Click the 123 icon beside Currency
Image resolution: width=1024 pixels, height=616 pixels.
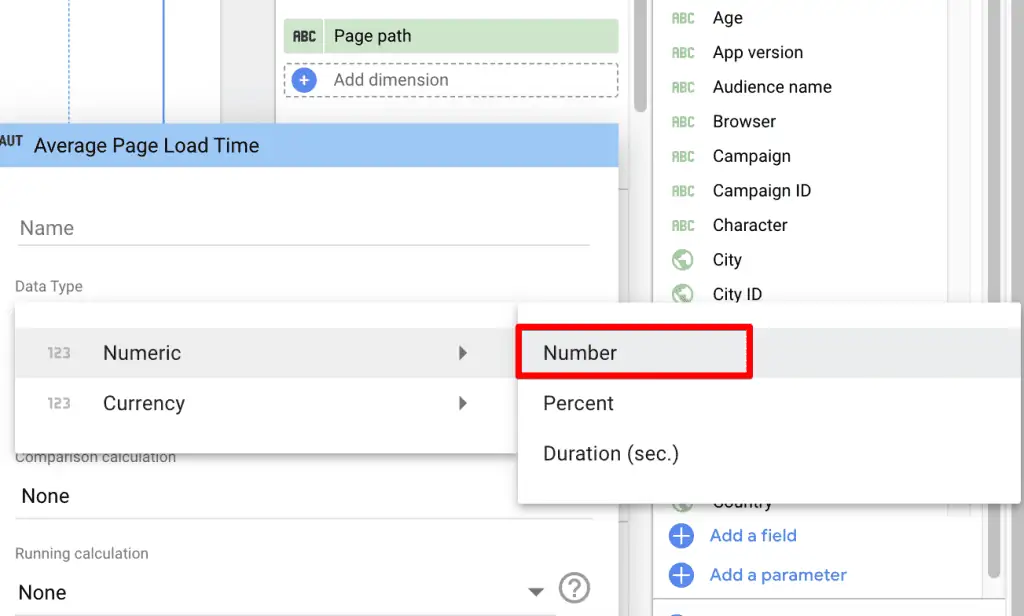click(x=58, y=403)
